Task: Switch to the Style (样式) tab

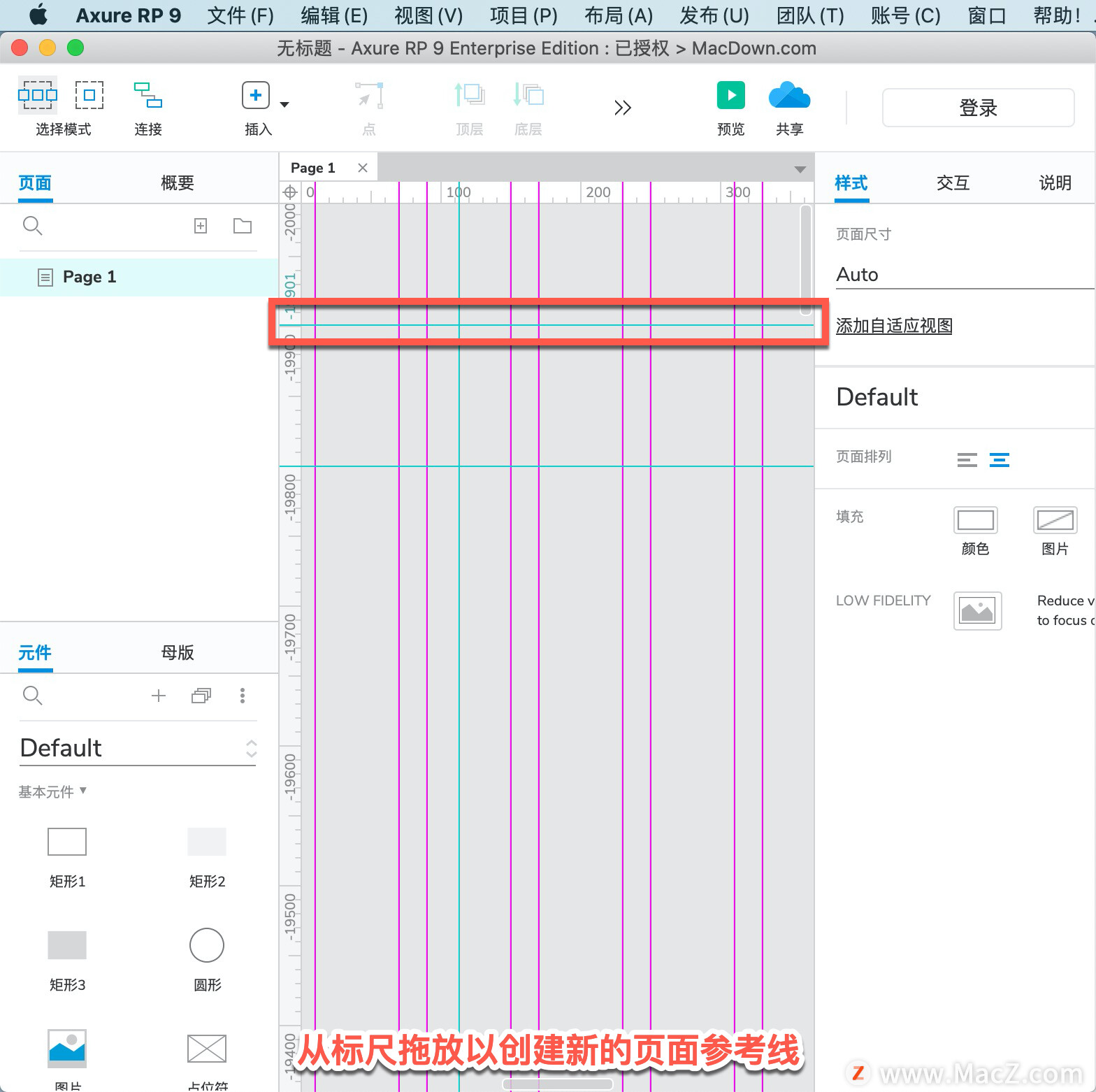Action: (851, 183)
